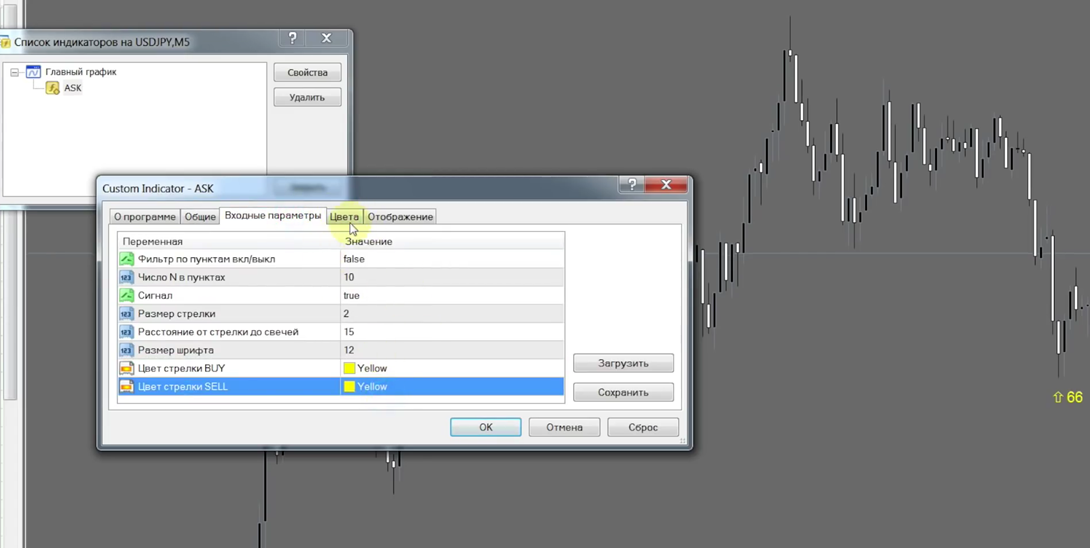Image resolution: width=1090 pixels, height=548 pixels.
Task: Select 'Расстояние от стрелки до свечей' label
Action: [x=218, y=332]
